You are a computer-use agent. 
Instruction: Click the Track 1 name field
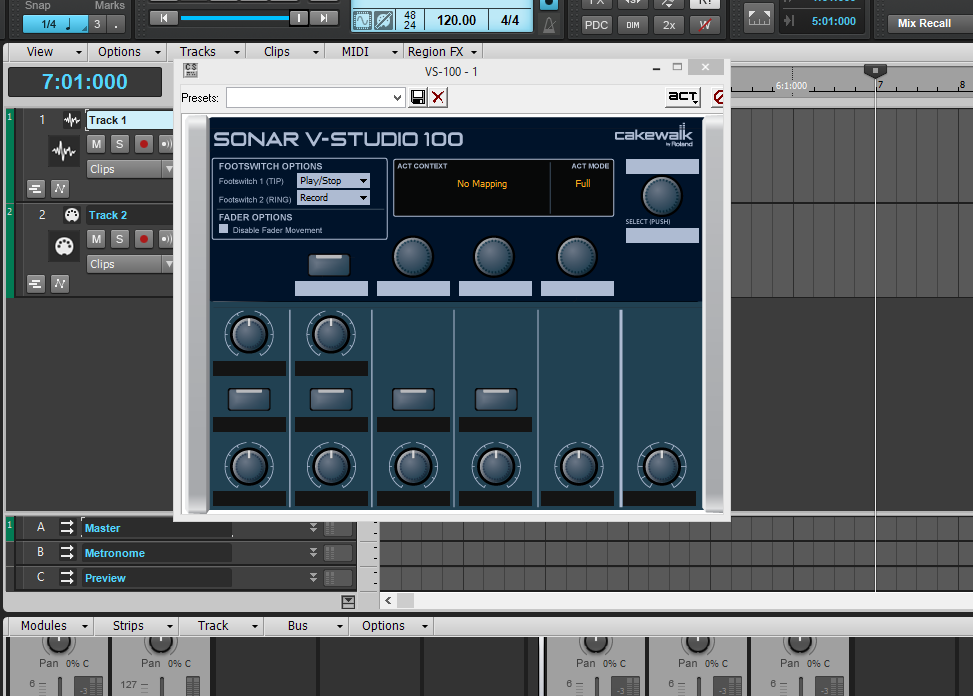[130, 120]
